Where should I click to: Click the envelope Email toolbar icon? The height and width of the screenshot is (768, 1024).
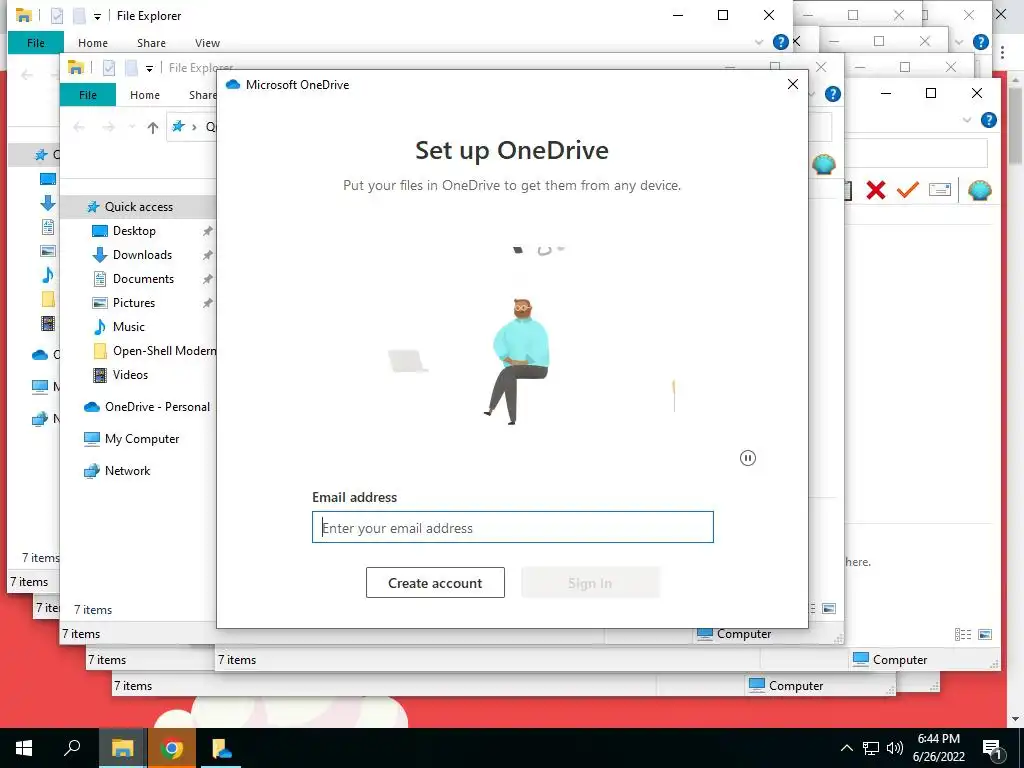pyautogui.click(x=939, y=190)
